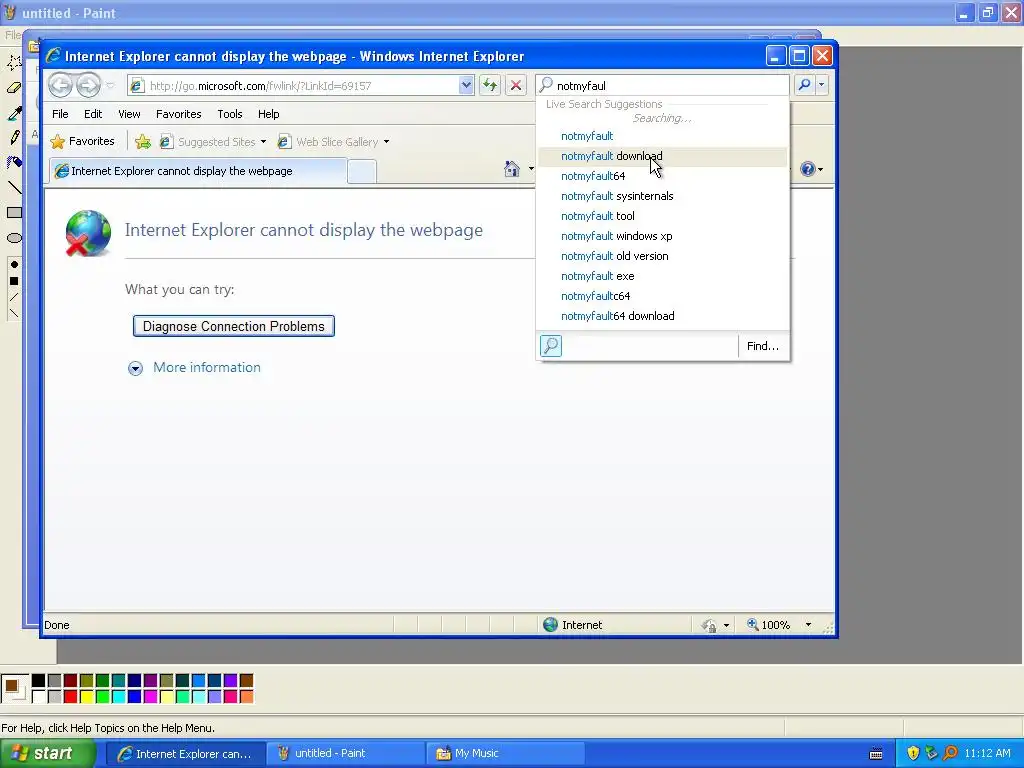Click Add to Favorites Bar star icon

[143, 141]
